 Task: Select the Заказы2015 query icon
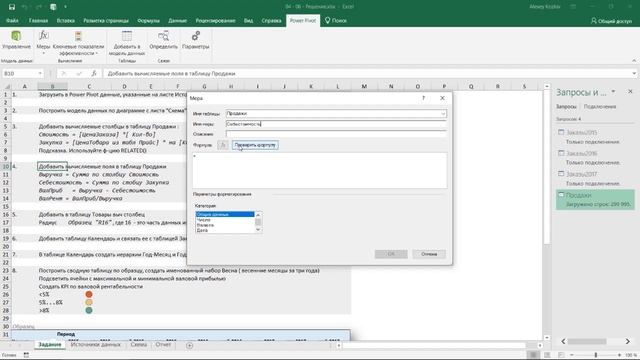point(561,132)
